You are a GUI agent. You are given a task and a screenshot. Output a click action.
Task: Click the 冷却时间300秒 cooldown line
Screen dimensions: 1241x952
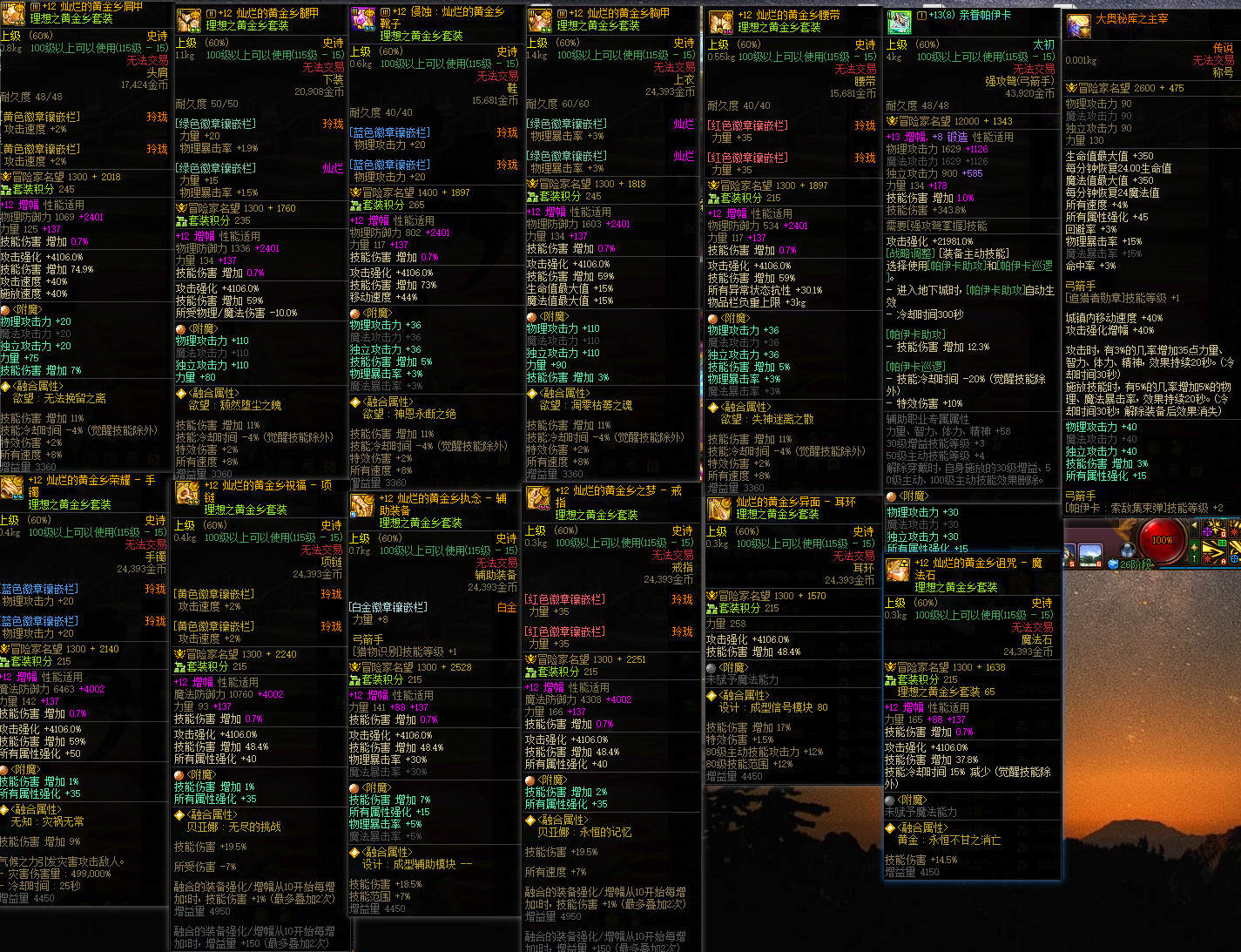tap(925, 314)
